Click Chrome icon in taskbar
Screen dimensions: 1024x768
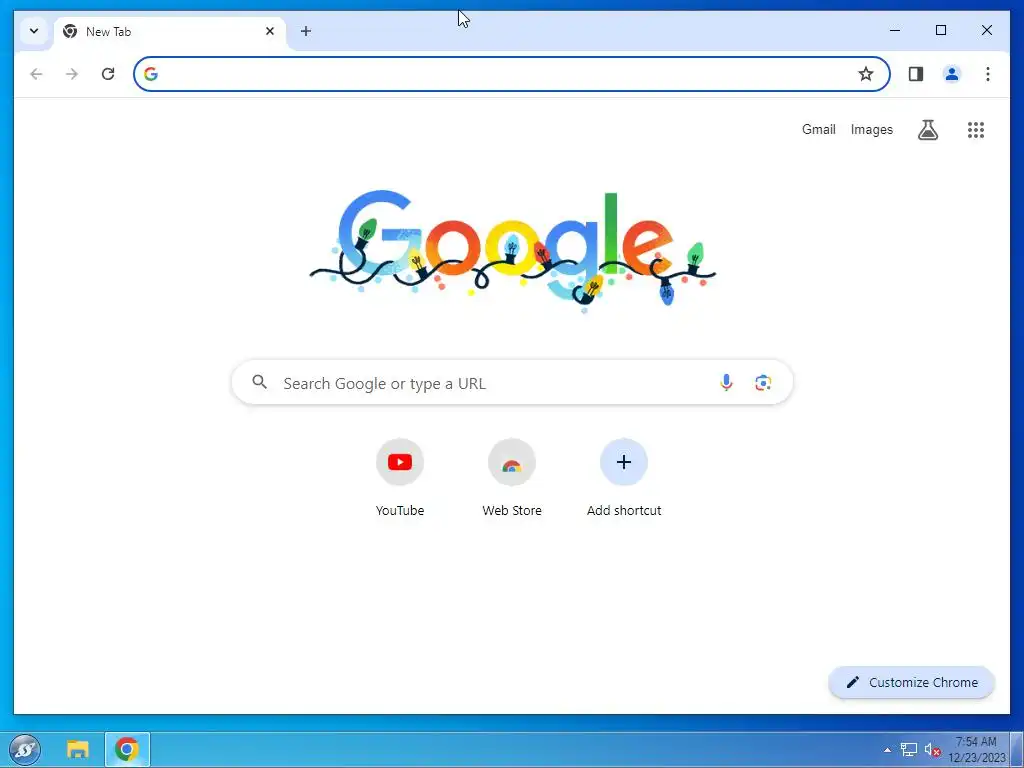tap(127, 750)
